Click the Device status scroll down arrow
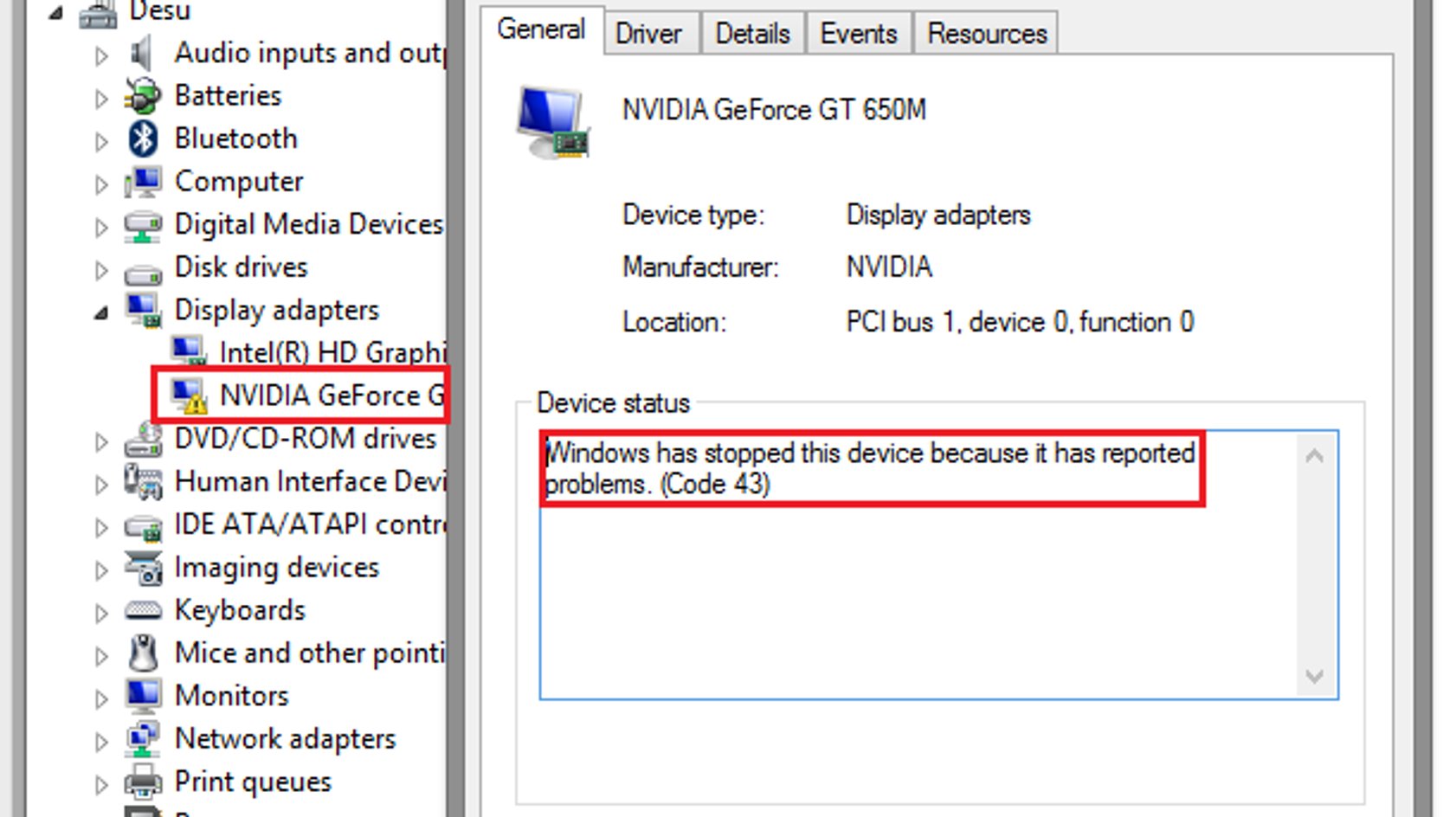The width and height of the screenshot is (1456, 817). tap(1314, 676)
